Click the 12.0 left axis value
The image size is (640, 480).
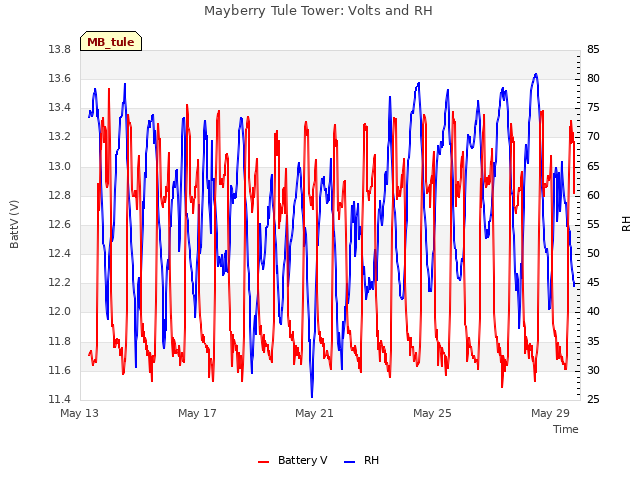tap(60, 312)
